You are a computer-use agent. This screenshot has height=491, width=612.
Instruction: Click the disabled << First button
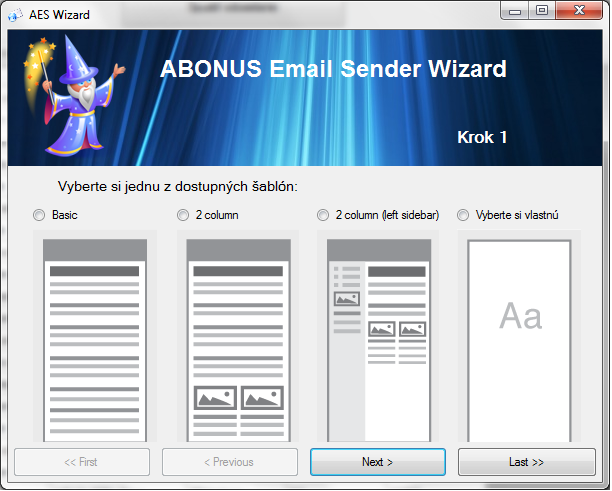[82, 462]
